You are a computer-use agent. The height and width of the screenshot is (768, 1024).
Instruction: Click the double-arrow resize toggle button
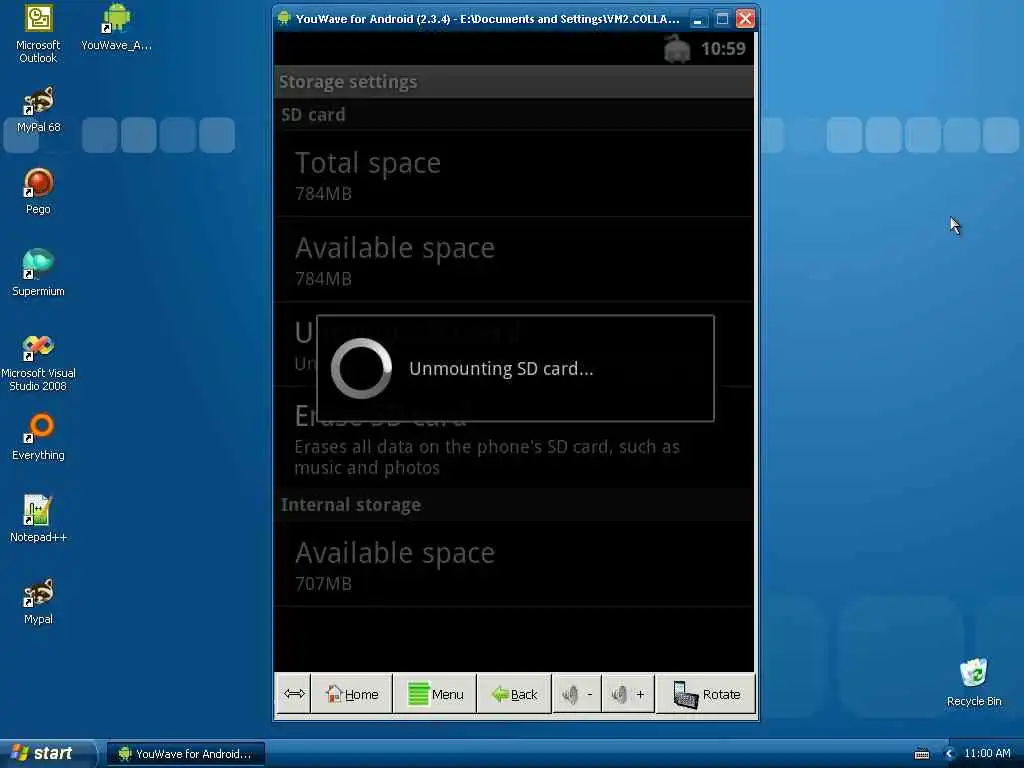(x=294, y=694)
